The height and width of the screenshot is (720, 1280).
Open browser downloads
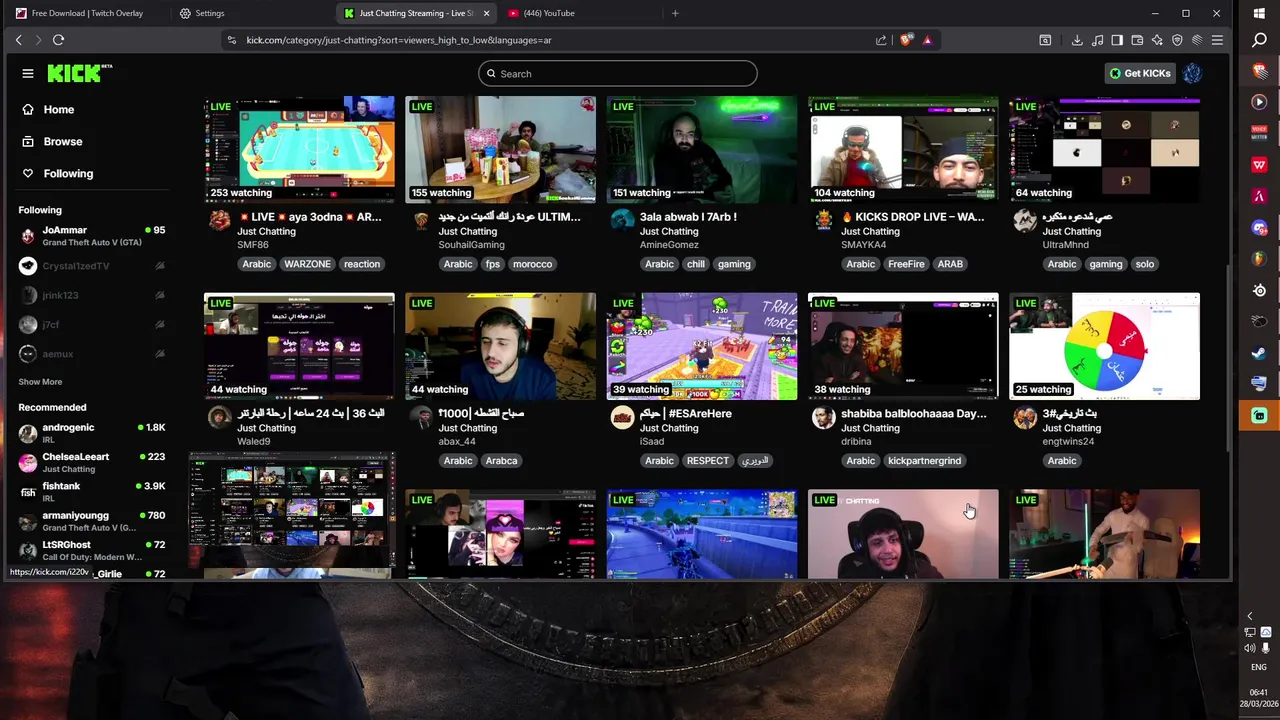(x=1077, y=40)
